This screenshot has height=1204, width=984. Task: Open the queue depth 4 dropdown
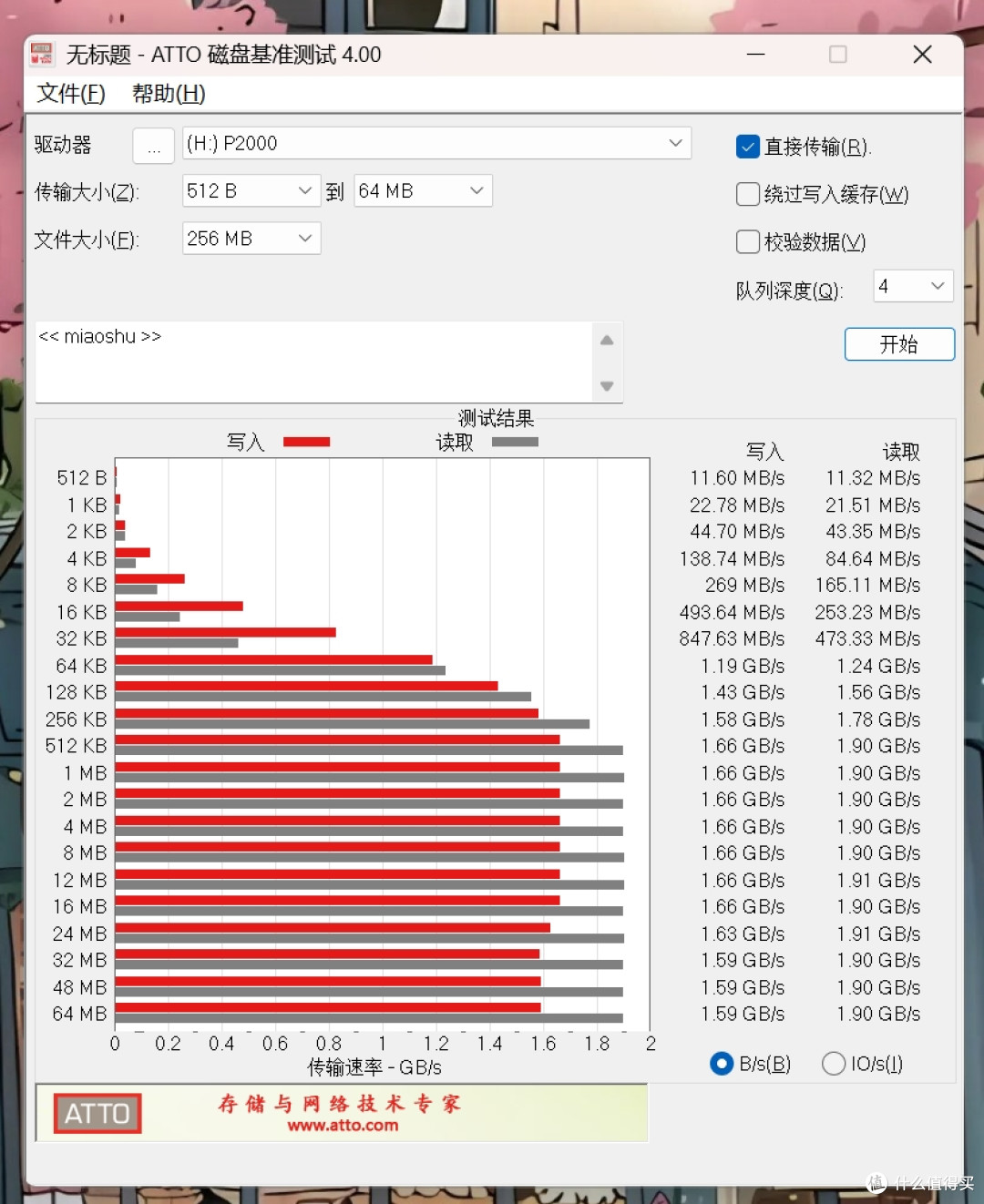[x=913, y=286]
